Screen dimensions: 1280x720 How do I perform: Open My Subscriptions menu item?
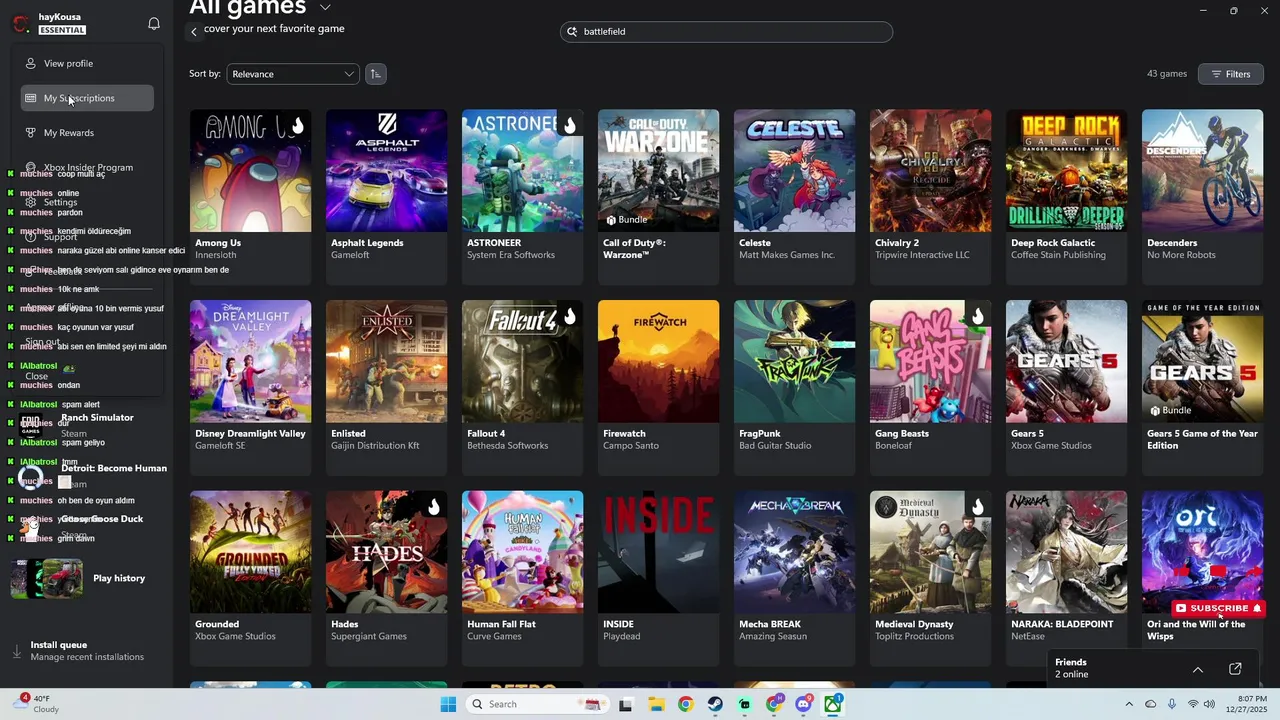87,98
